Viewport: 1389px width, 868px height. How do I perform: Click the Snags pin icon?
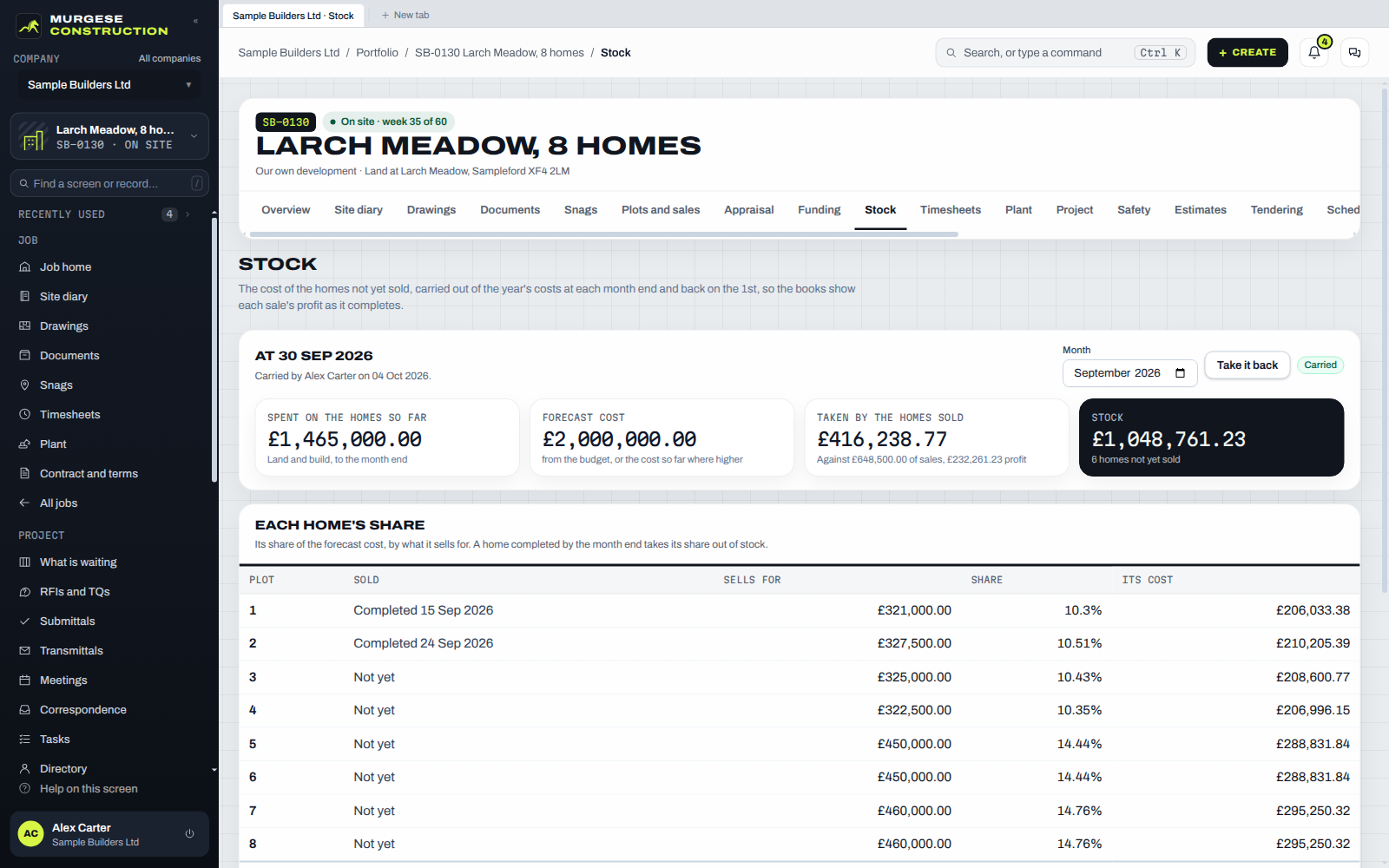pyautogui.click(x=25, y=385)
